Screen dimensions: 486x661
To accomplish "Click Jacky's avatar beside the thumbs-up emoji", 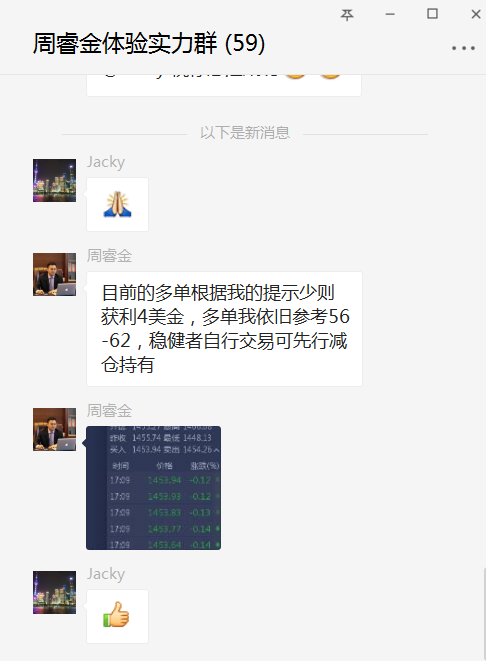I will click(54, 592).
